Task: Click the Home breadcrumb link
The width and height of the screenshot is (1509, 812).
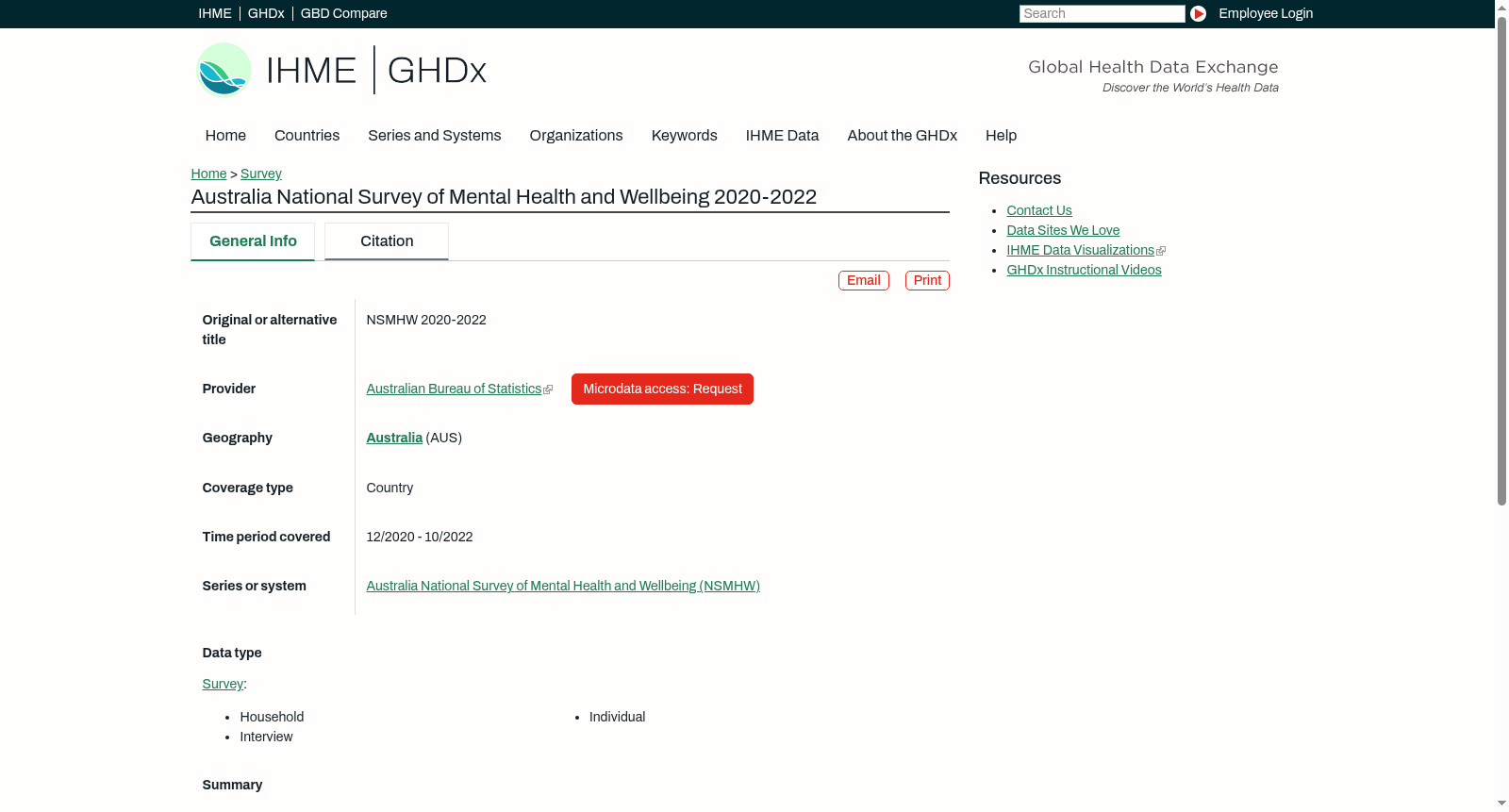Action: [x=208, y=174]
